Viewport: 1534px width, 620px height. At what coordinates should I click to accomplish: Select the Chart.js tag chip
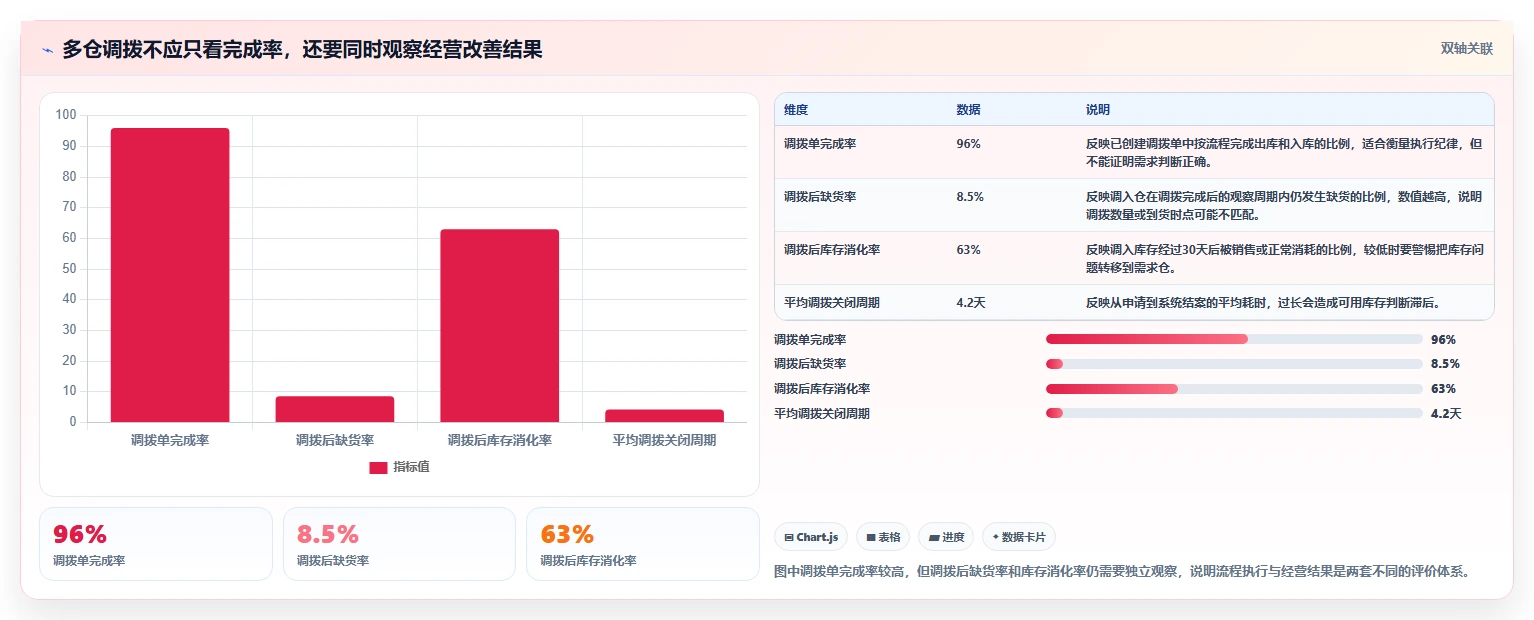click(x=811, y=537)
